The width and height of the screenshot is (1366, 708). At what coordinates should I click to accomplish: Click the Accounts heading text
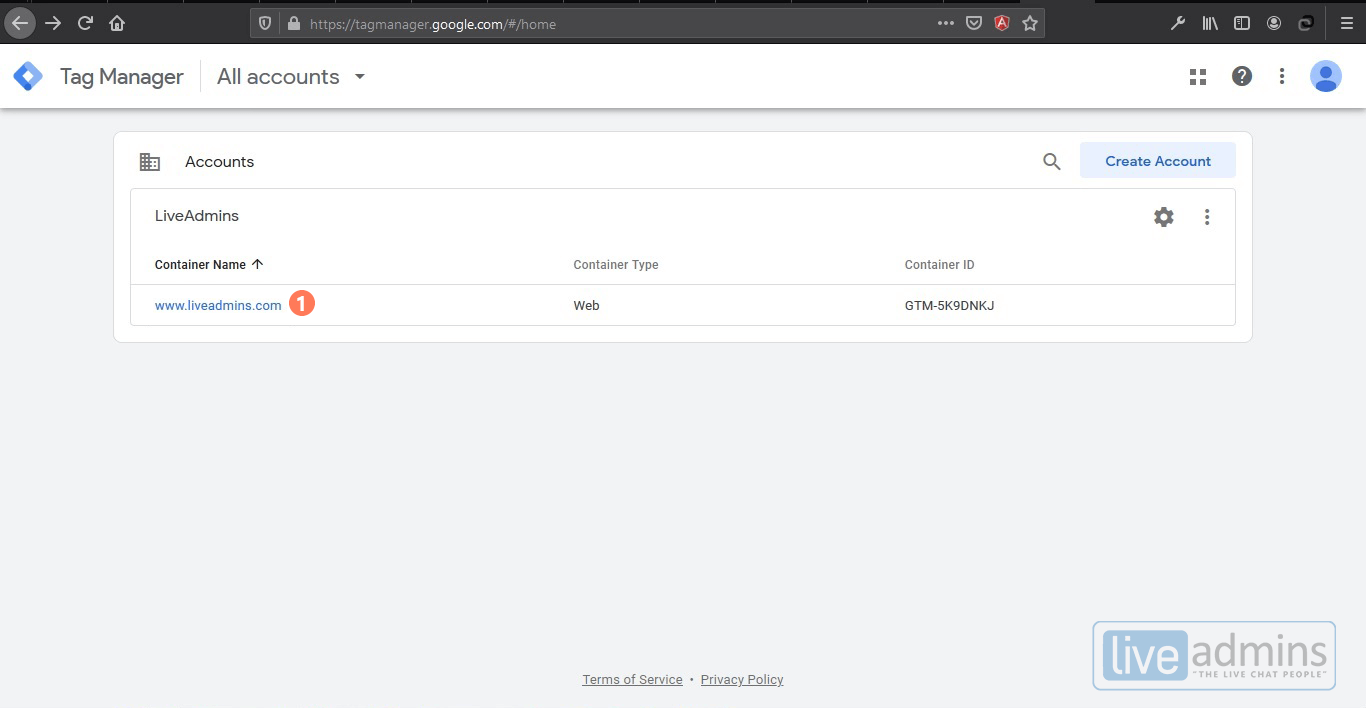click(220, 162)
